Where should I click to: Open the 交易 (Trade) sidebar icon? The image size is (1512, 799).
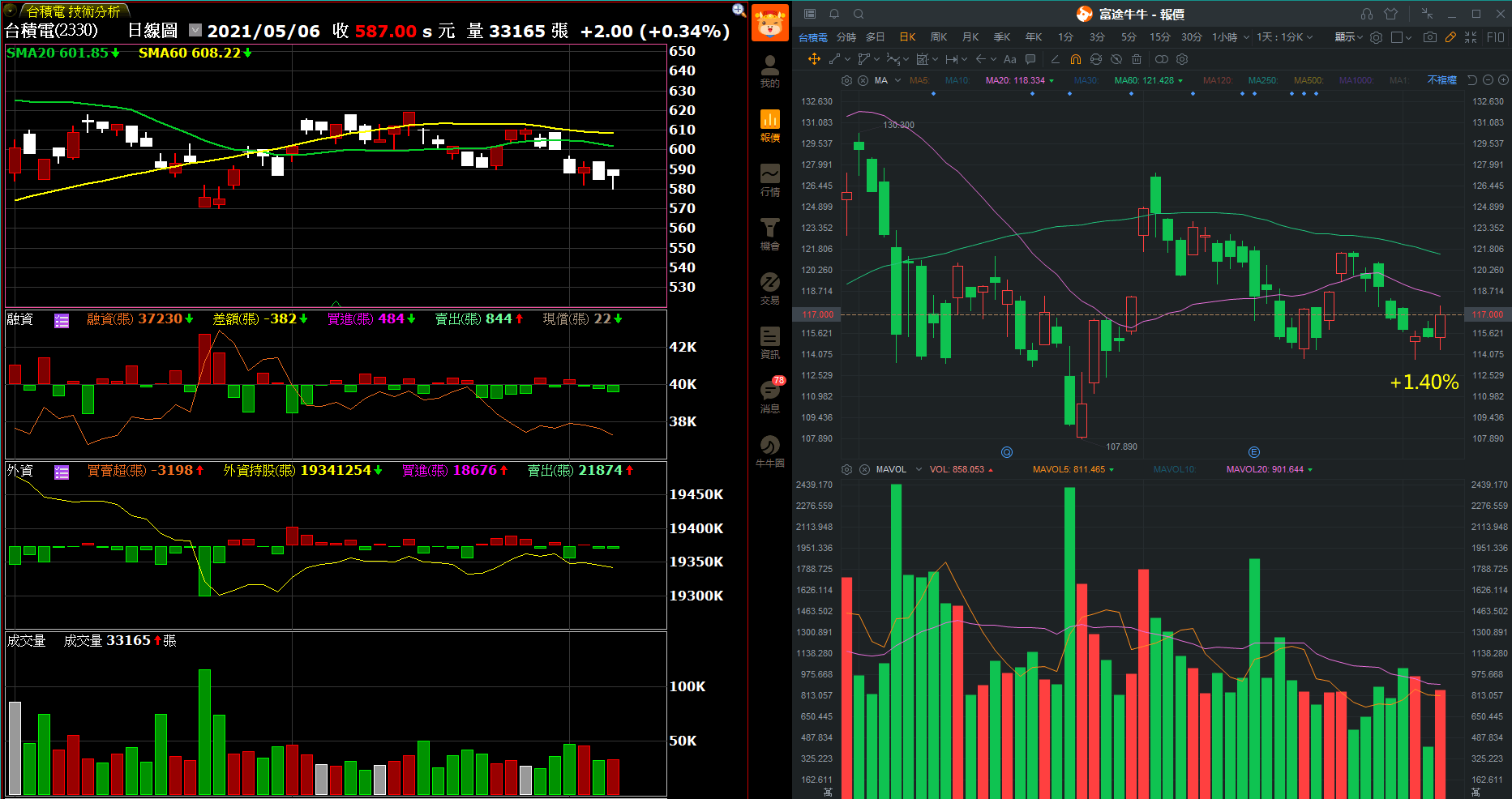pos(769,288)
